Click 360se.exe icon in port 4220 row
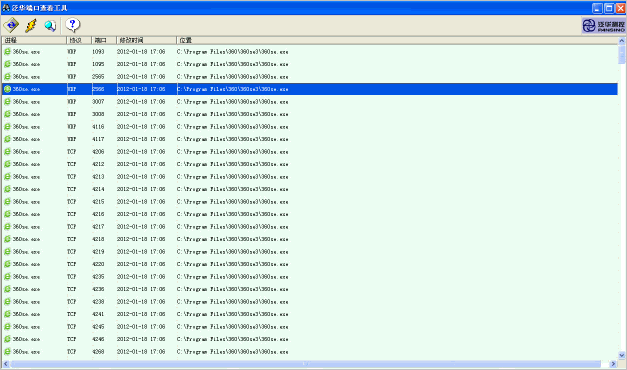 7,264
